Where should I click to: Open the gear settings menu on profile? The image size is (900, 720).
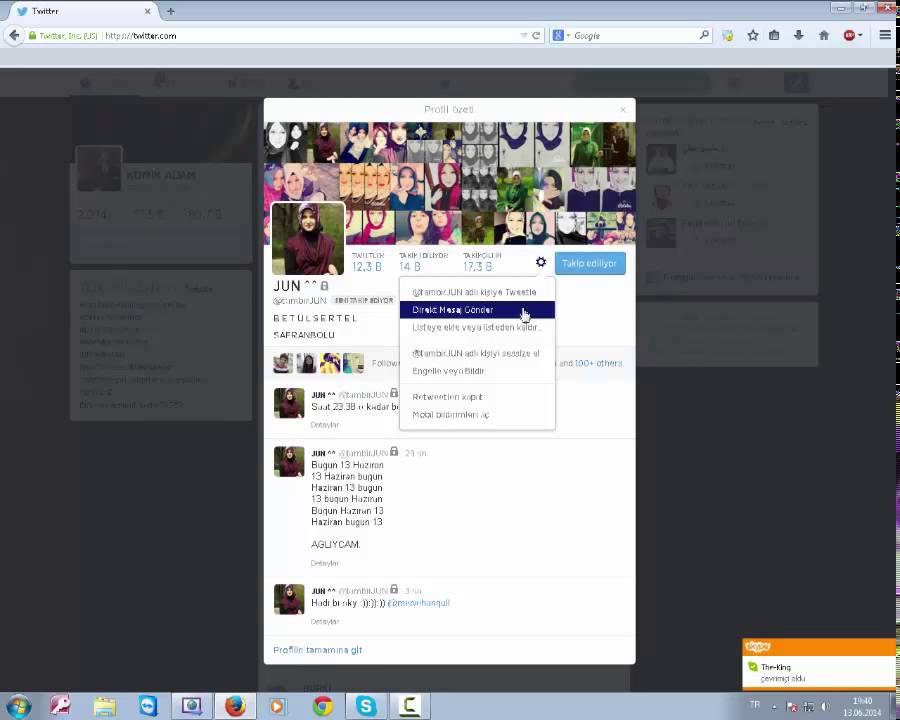tap(541, 262)
